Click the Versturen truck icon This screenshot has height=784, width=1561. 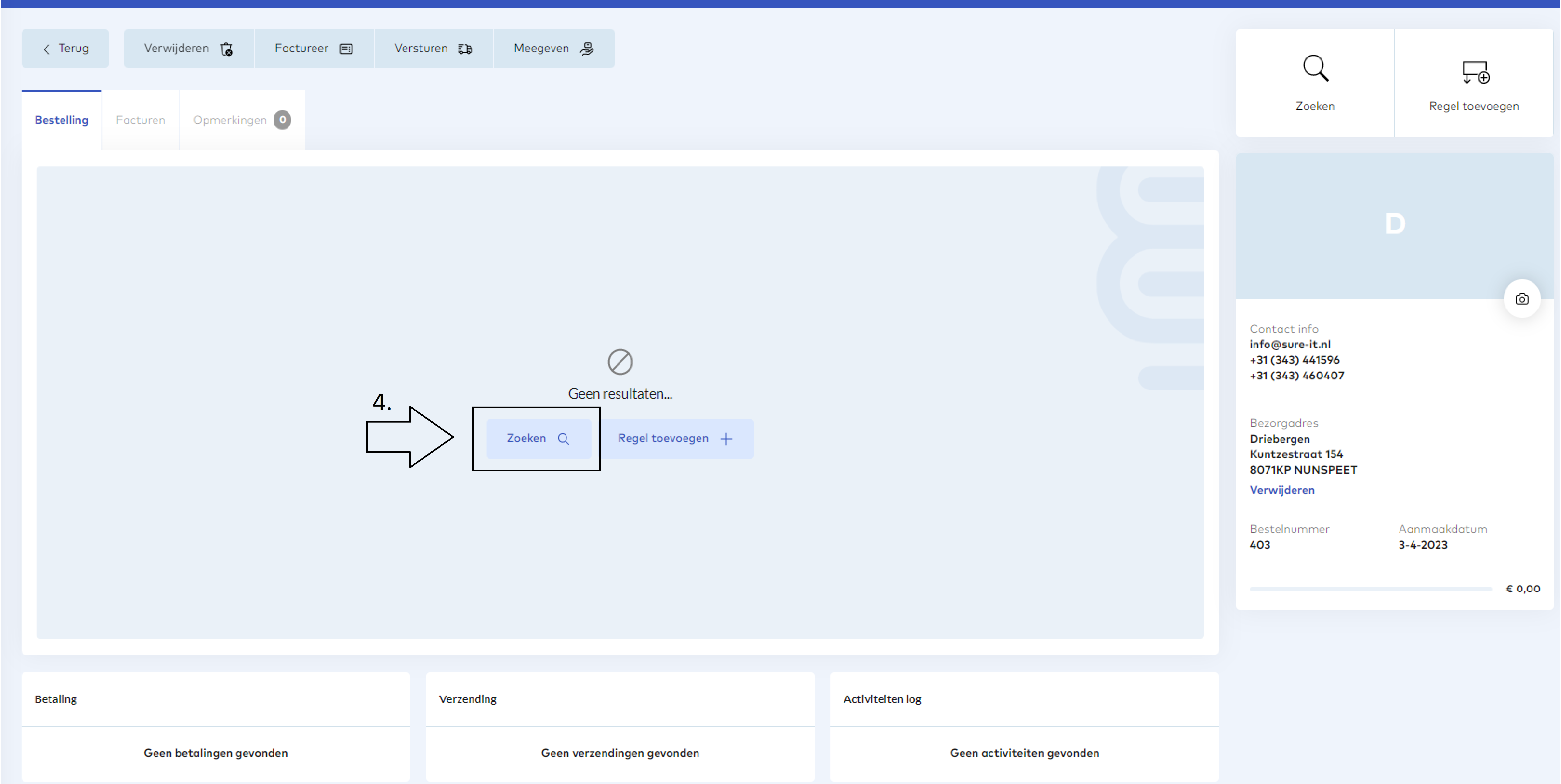pyautogui.click(x=465, y=49)
